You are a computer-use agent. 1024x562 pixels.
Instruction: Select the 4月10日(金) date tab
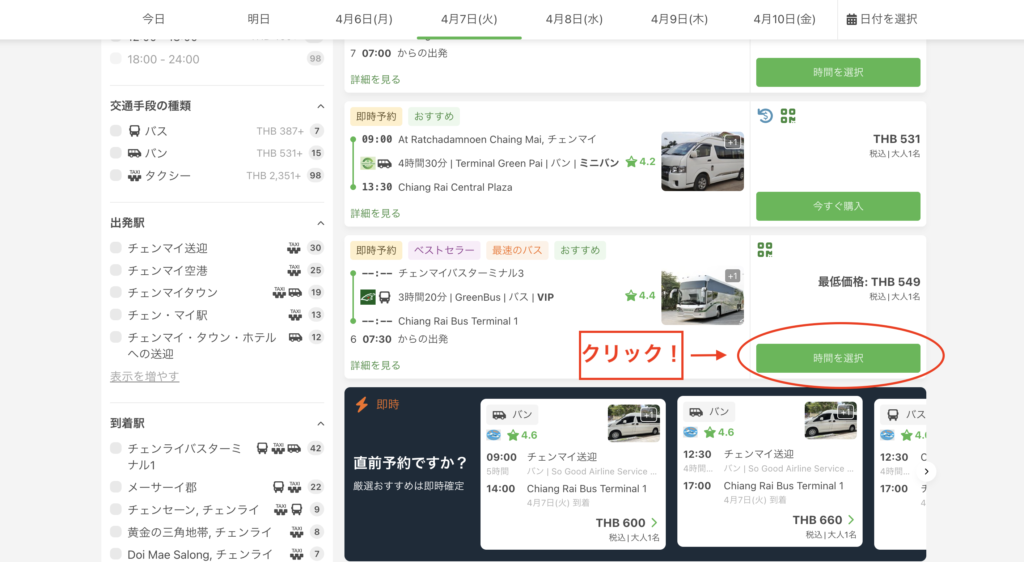pos(784,20)
